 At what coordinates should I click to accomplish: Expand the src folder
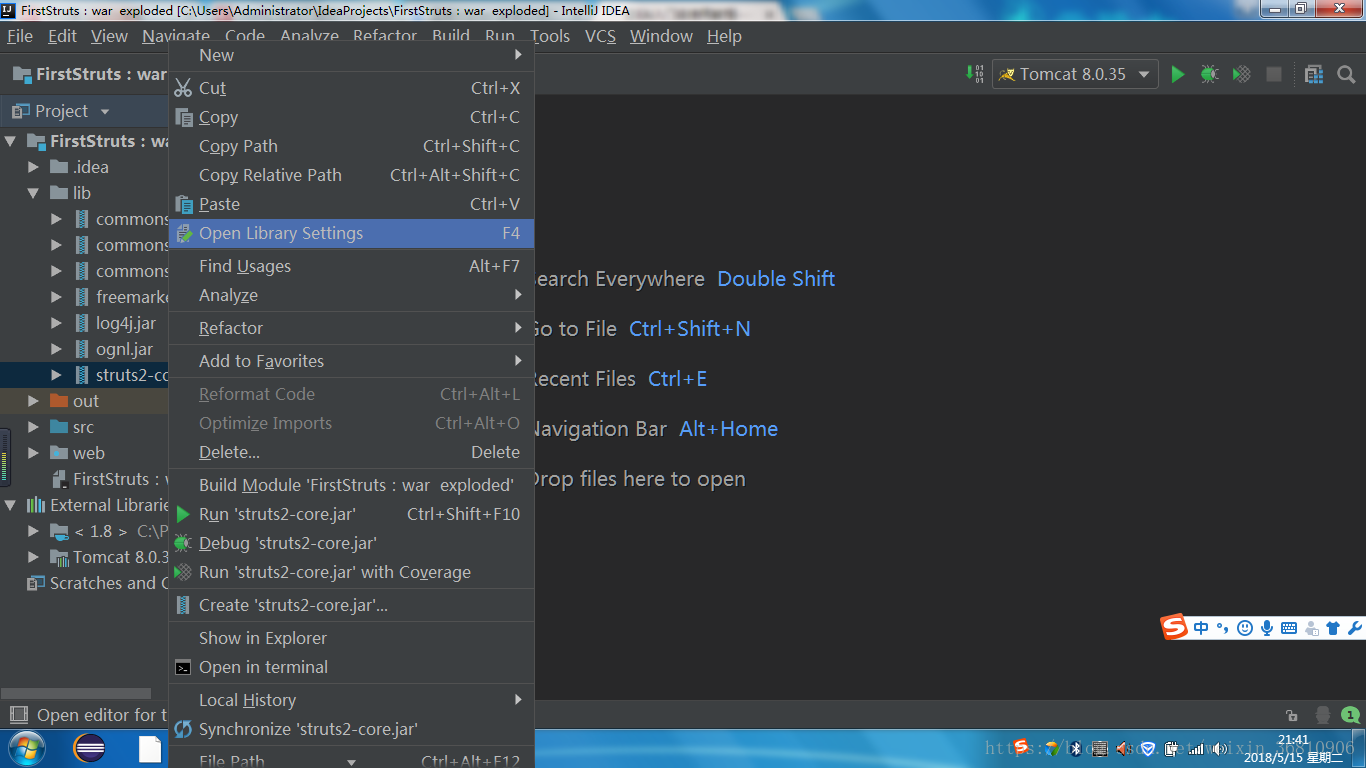click(x=34, y=427)
